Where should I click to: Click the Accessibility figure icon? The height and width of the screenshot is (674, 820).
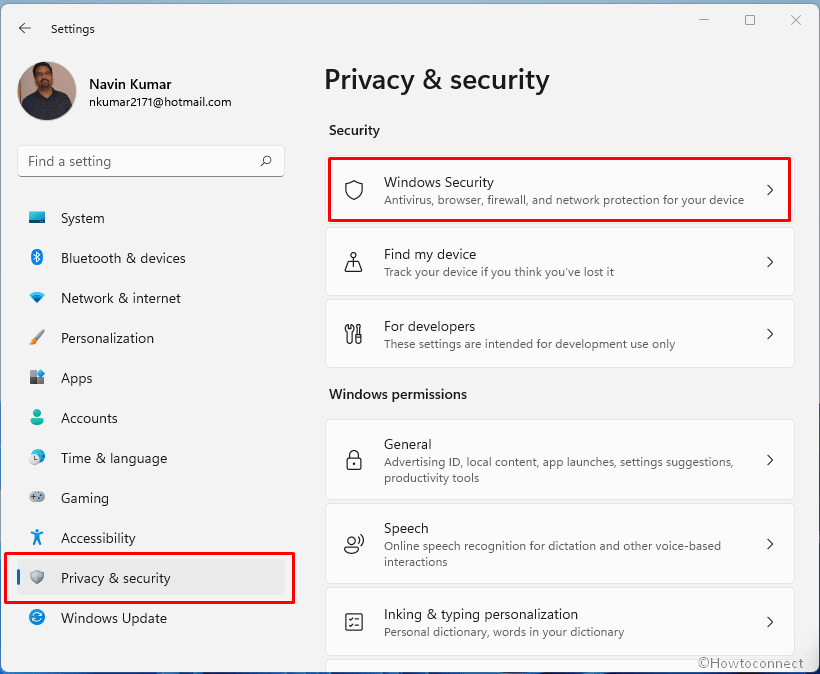(37, 537)
